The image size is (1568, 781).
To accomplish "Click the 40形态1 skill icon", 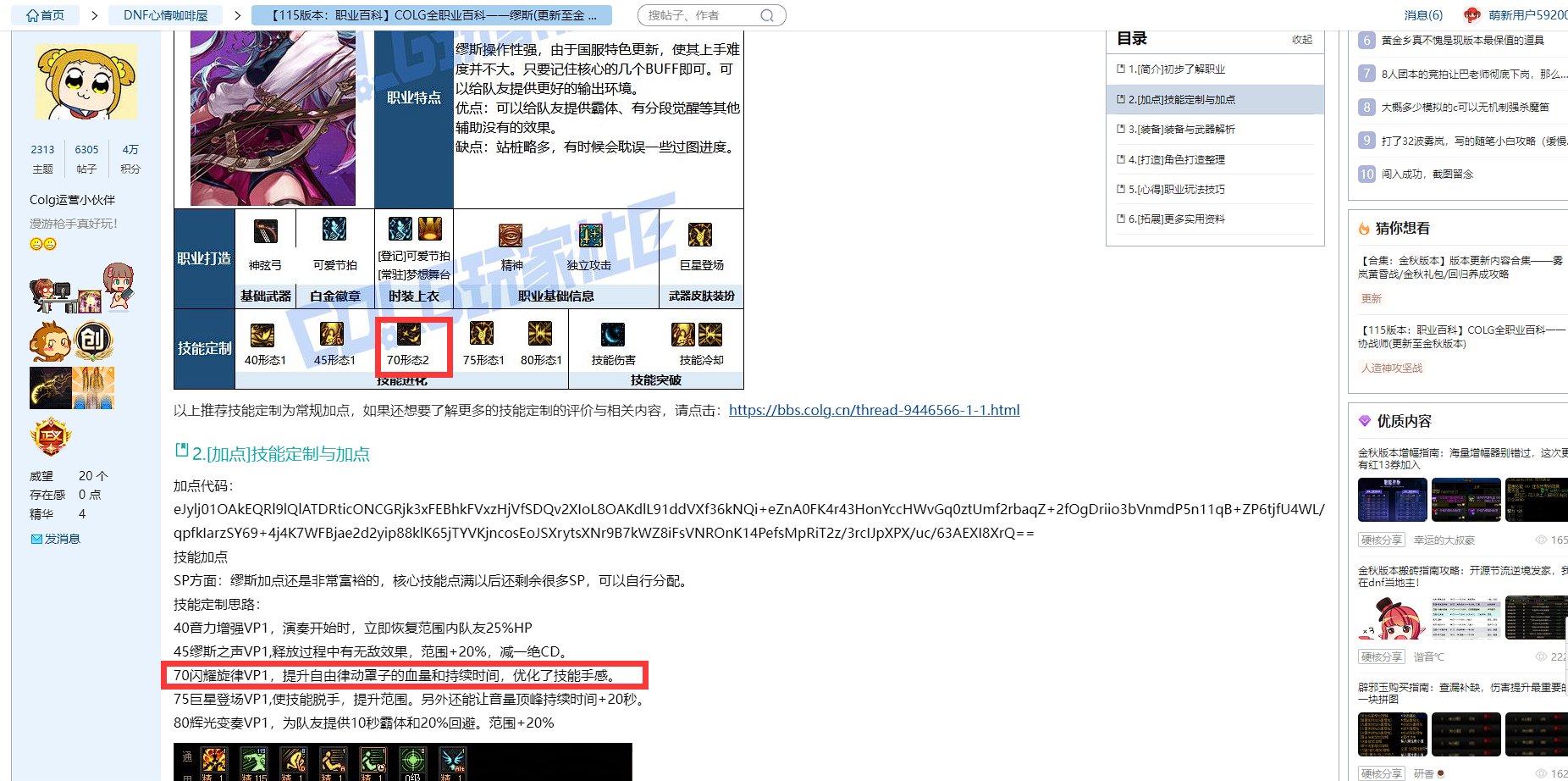I will tap(262, 335).
